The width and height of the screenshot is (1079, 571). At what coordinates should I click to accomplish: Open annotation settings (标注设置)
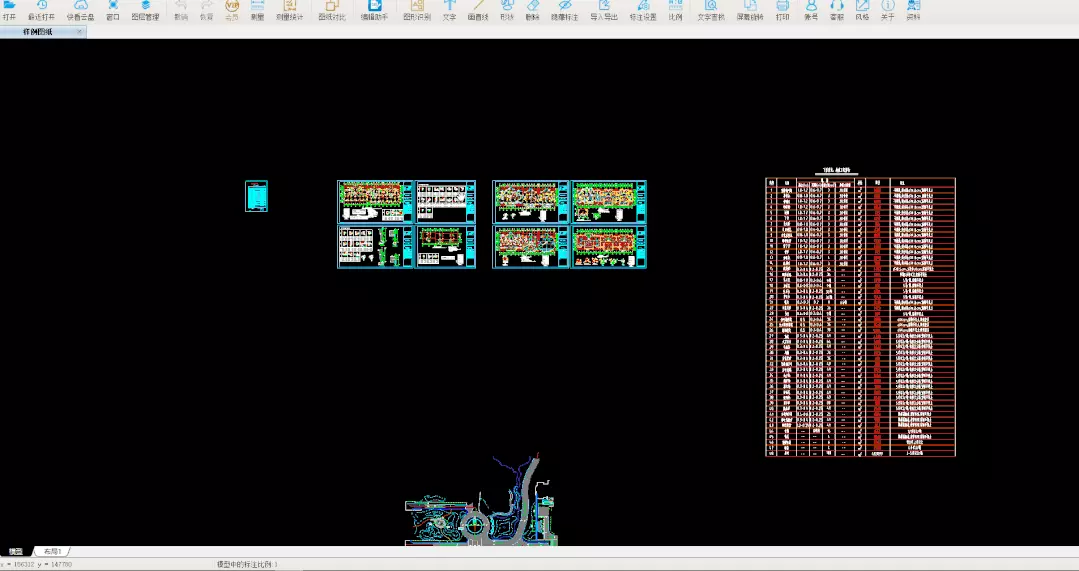coord(643,10)
